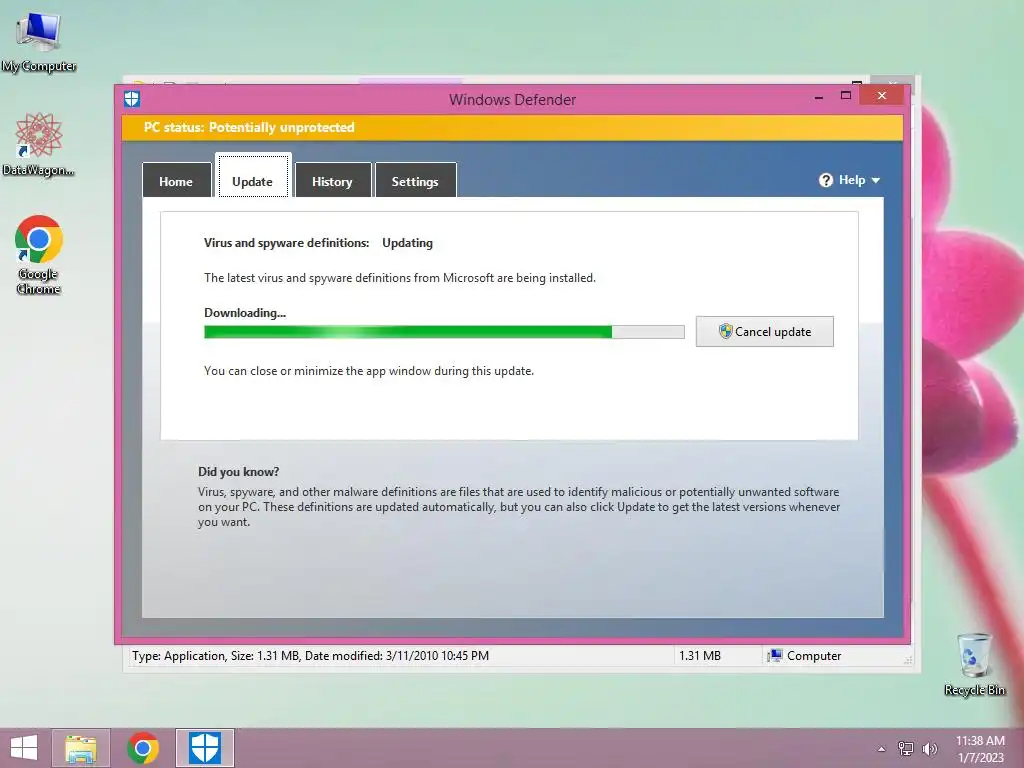
Task: Open the Help menu
Action: (849, 180)
